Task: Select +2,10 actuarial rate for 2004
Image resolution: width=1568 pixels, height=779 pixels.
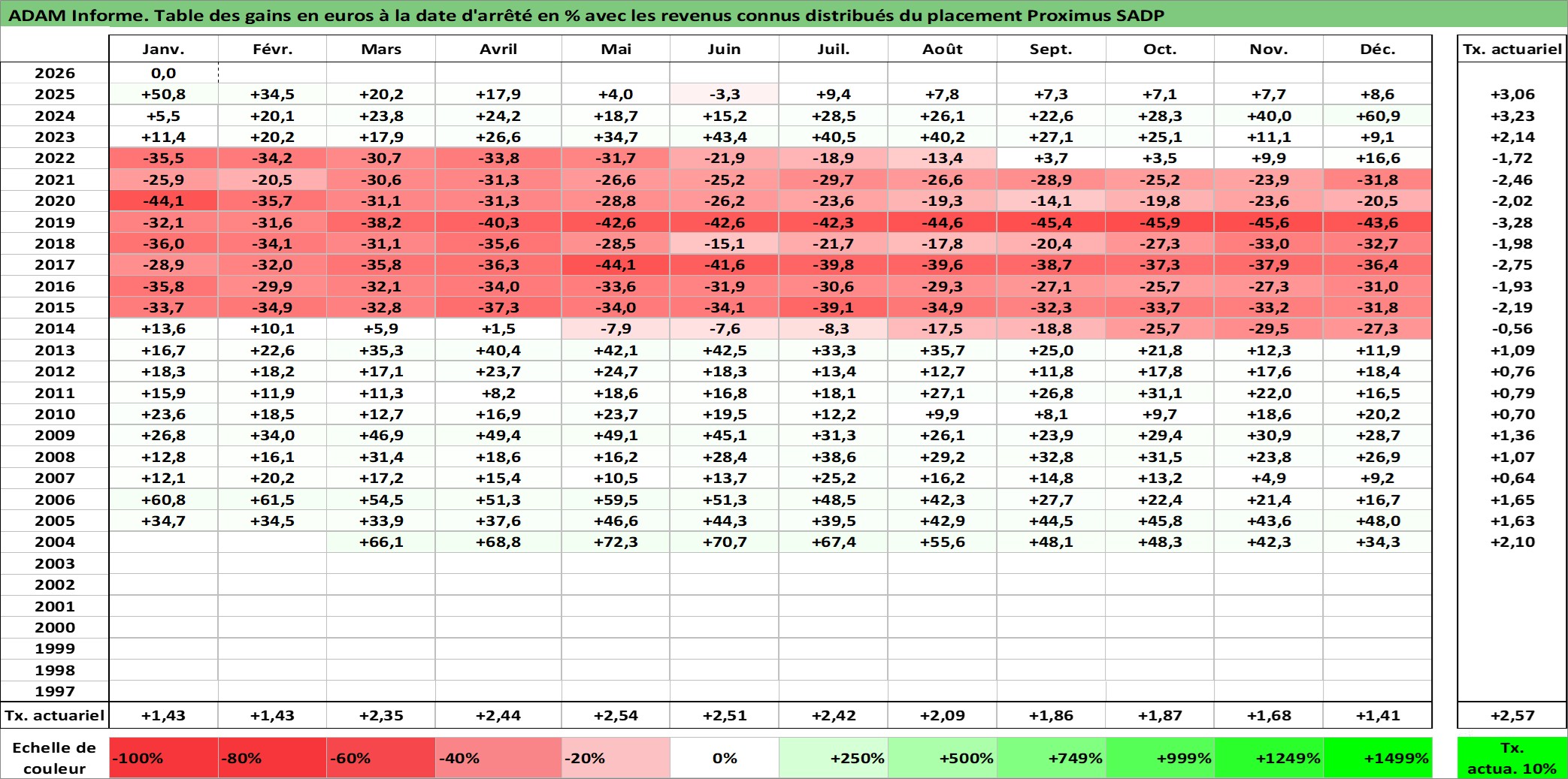Action: coord(1512,542)
